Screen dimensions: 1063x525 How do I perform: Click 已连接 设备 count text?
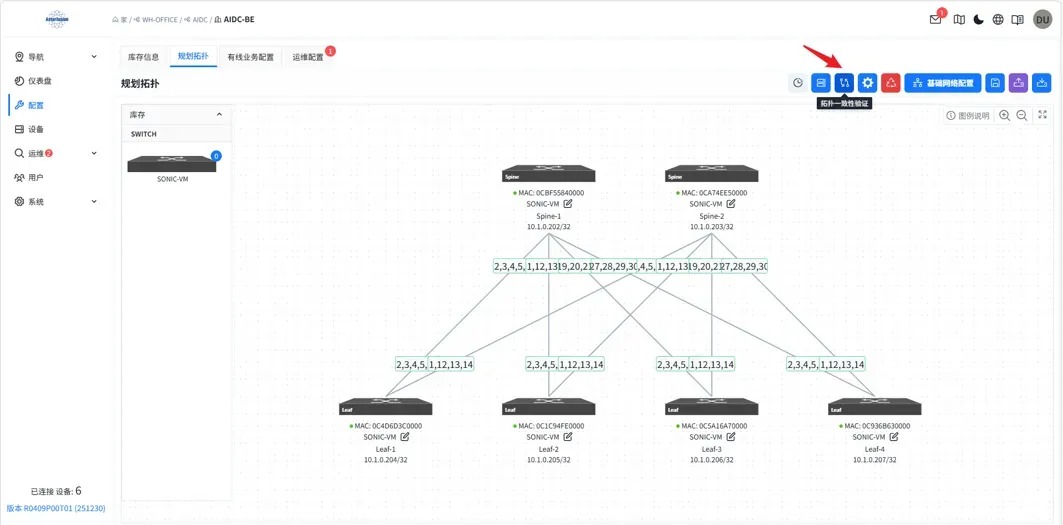[x=56, y=491]
